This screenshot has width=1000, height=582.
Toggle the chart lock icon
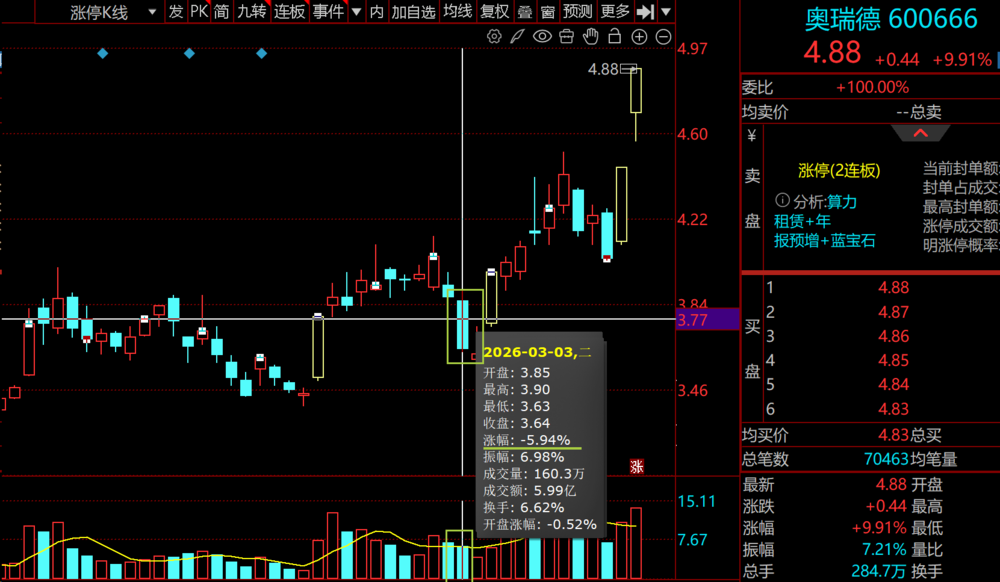(x=614, y=37)
